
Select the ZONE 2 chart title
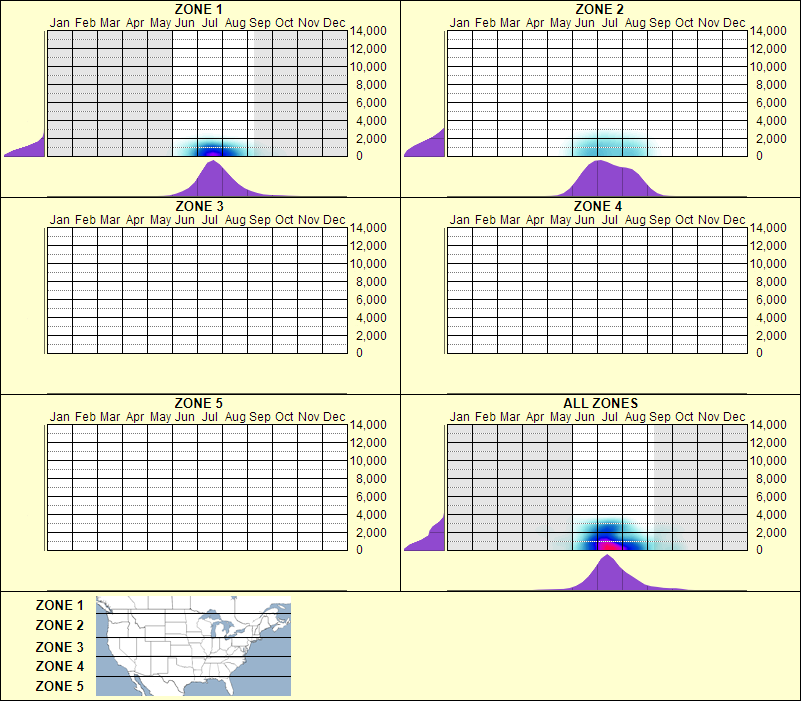click(x=598, y=10)
